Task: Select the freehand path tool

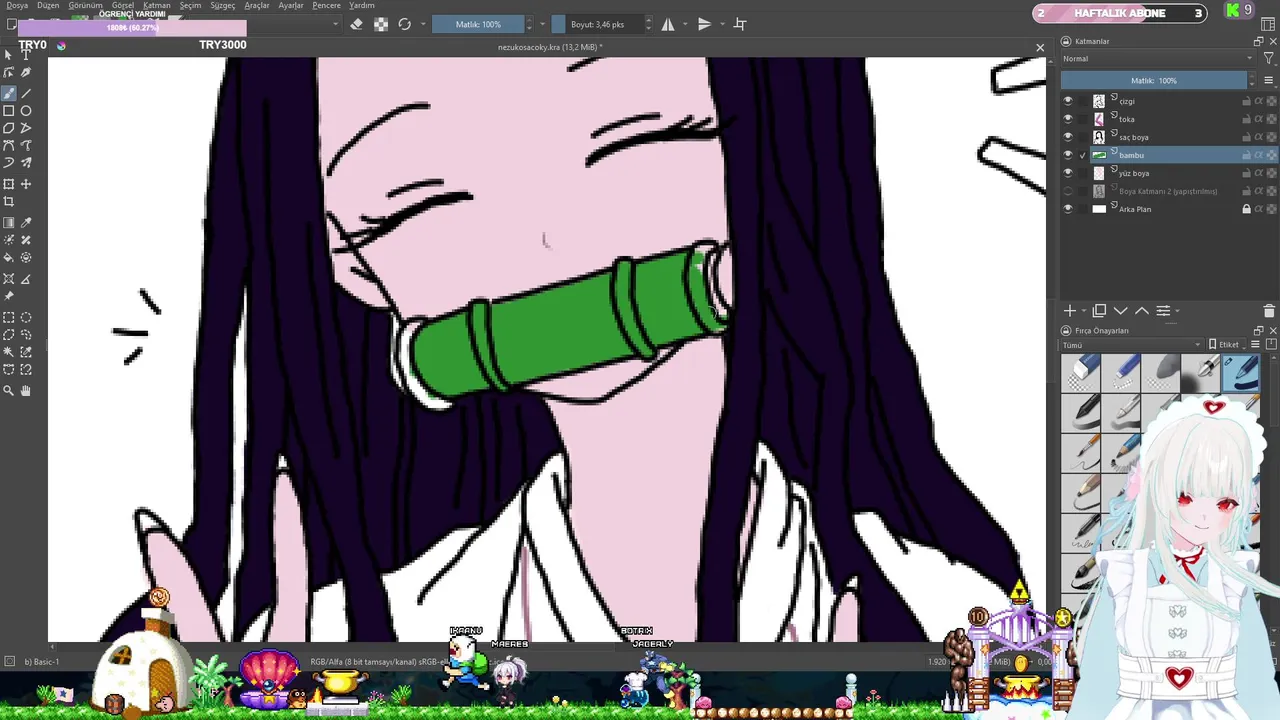Action: 26,145
